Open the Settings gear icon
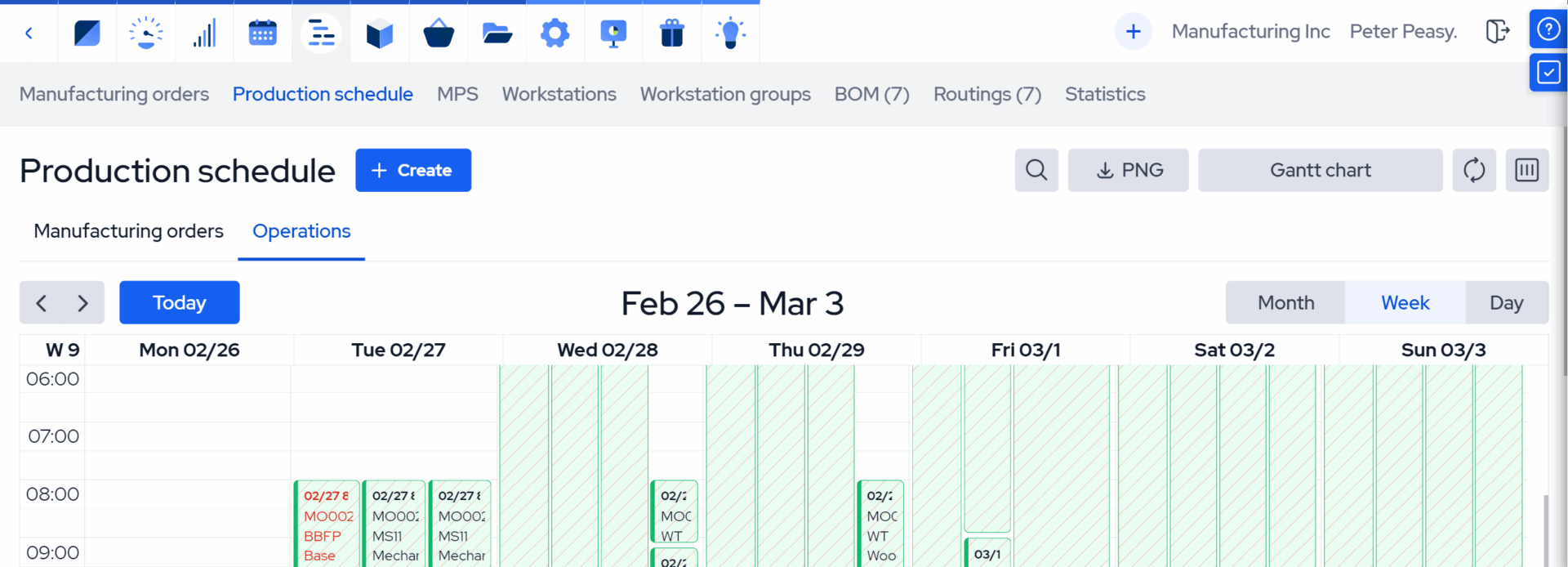Image resolution: width=1568 pixels, height=567 pixels. click(x=555, y=32)
